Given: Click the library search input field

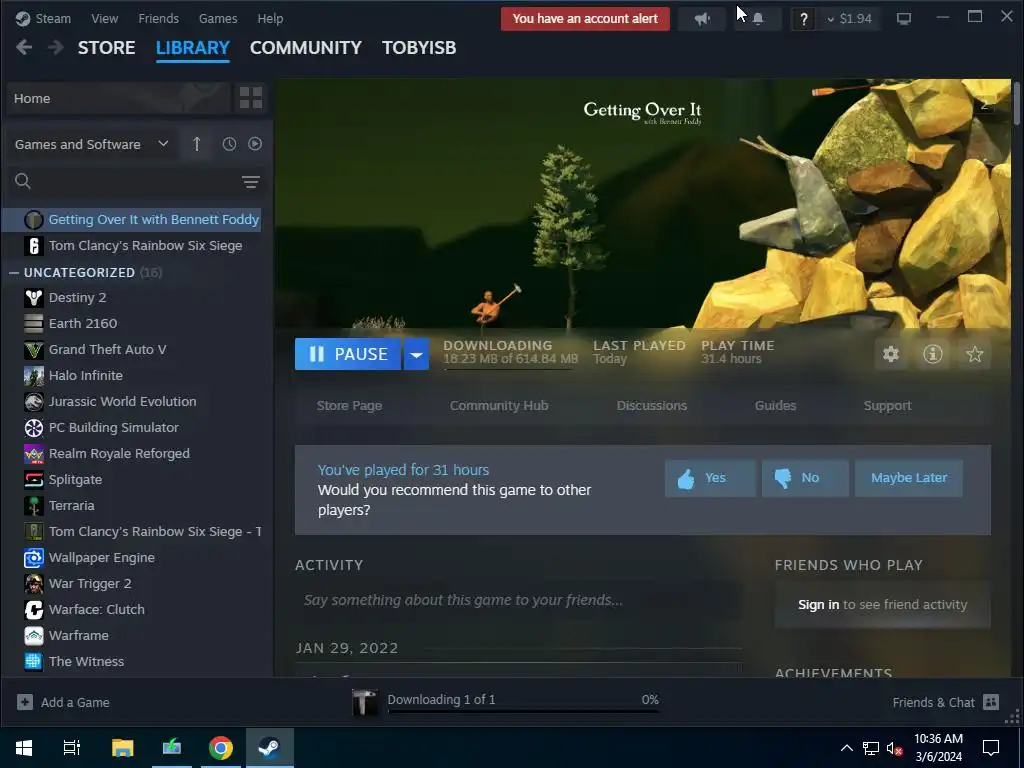Looking at the screenshot, I should point(136,182).
